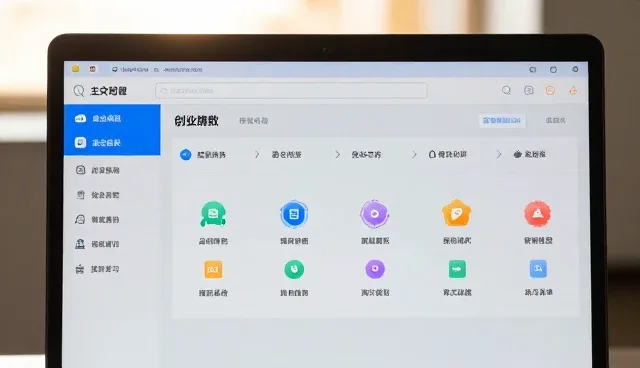Open the document list icon in the header
Viewport: 640px width, 368px height.
529,90
